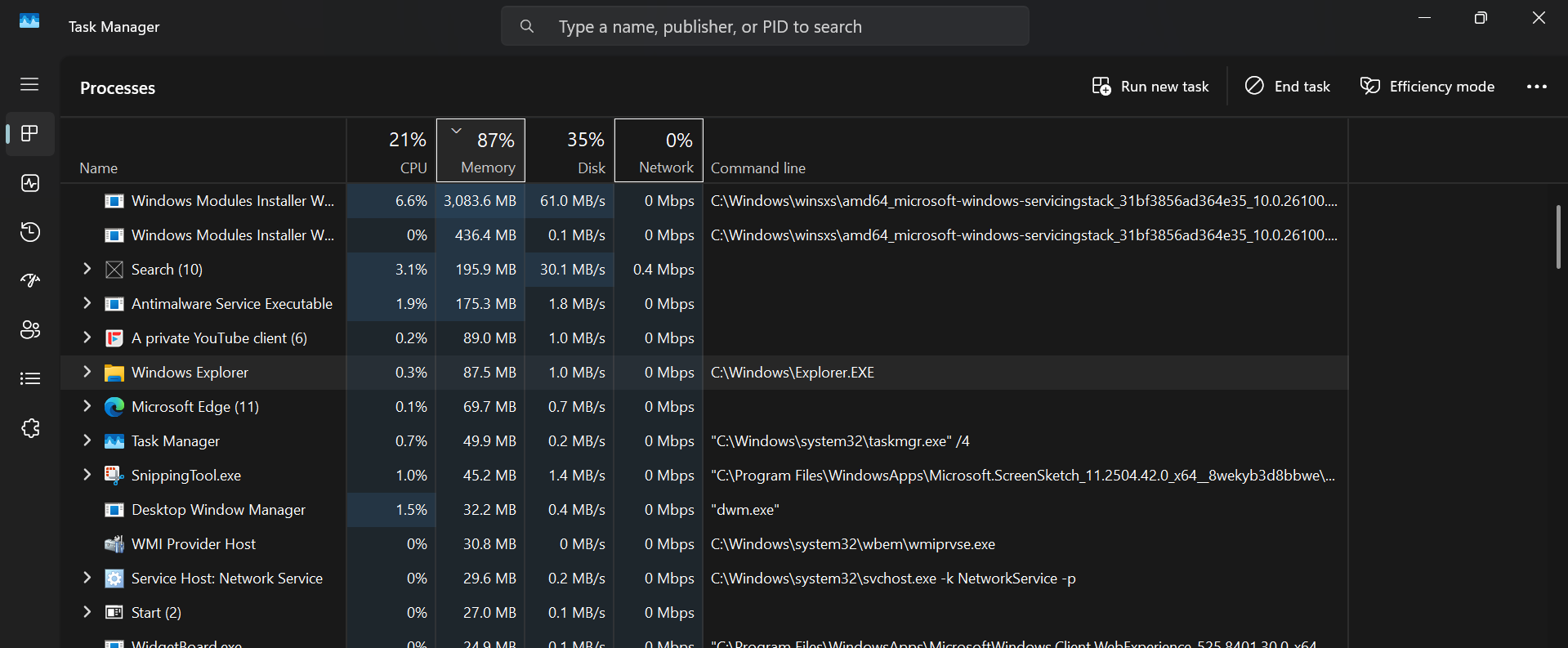Click the search magnifier icon
The height and width of the screenshot is (648, 1568).
[x=527, y=26]
